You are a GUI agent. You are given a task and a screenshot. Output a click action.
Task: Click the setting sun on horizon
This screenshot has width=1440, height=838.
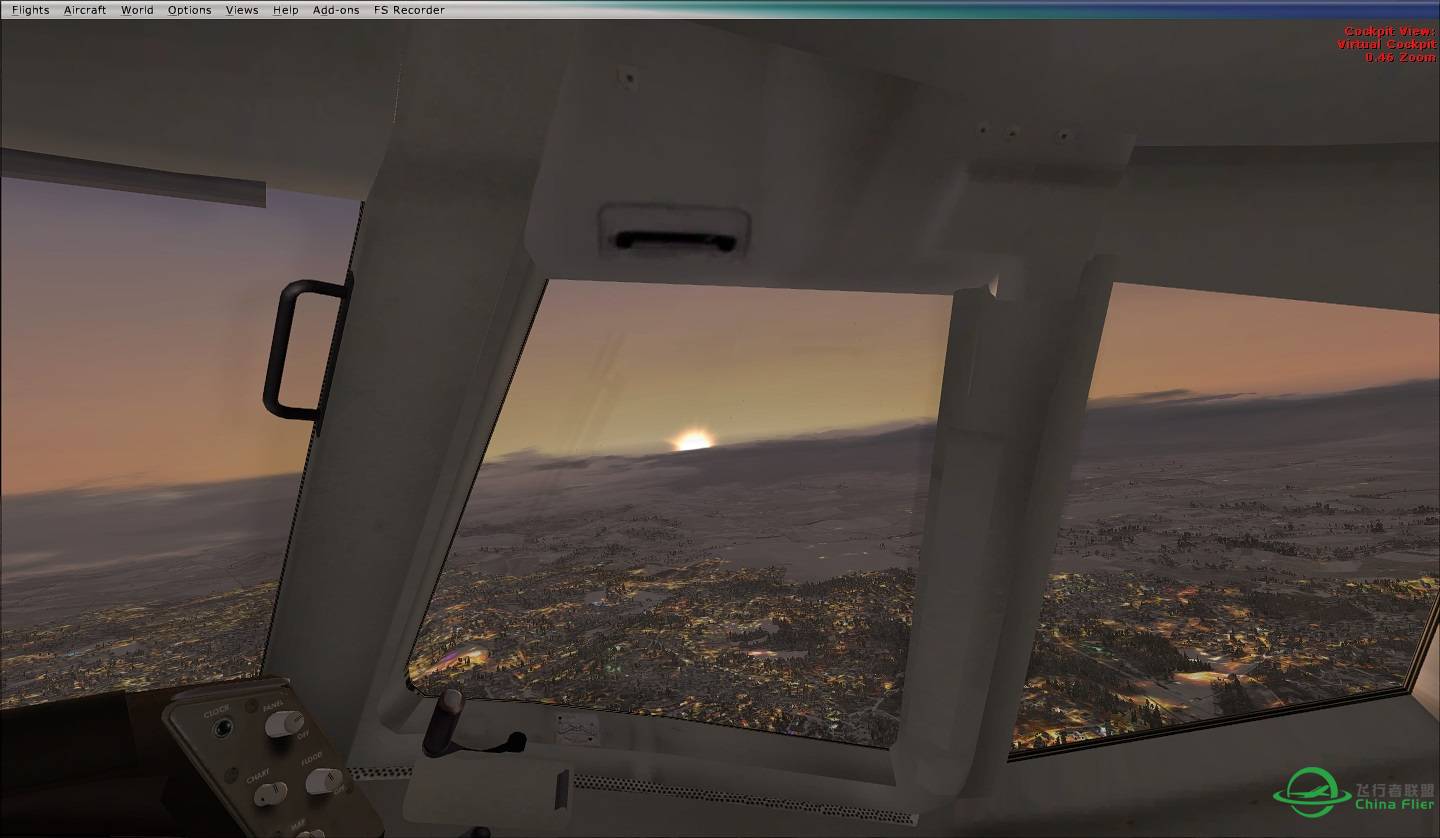[692, 440]
